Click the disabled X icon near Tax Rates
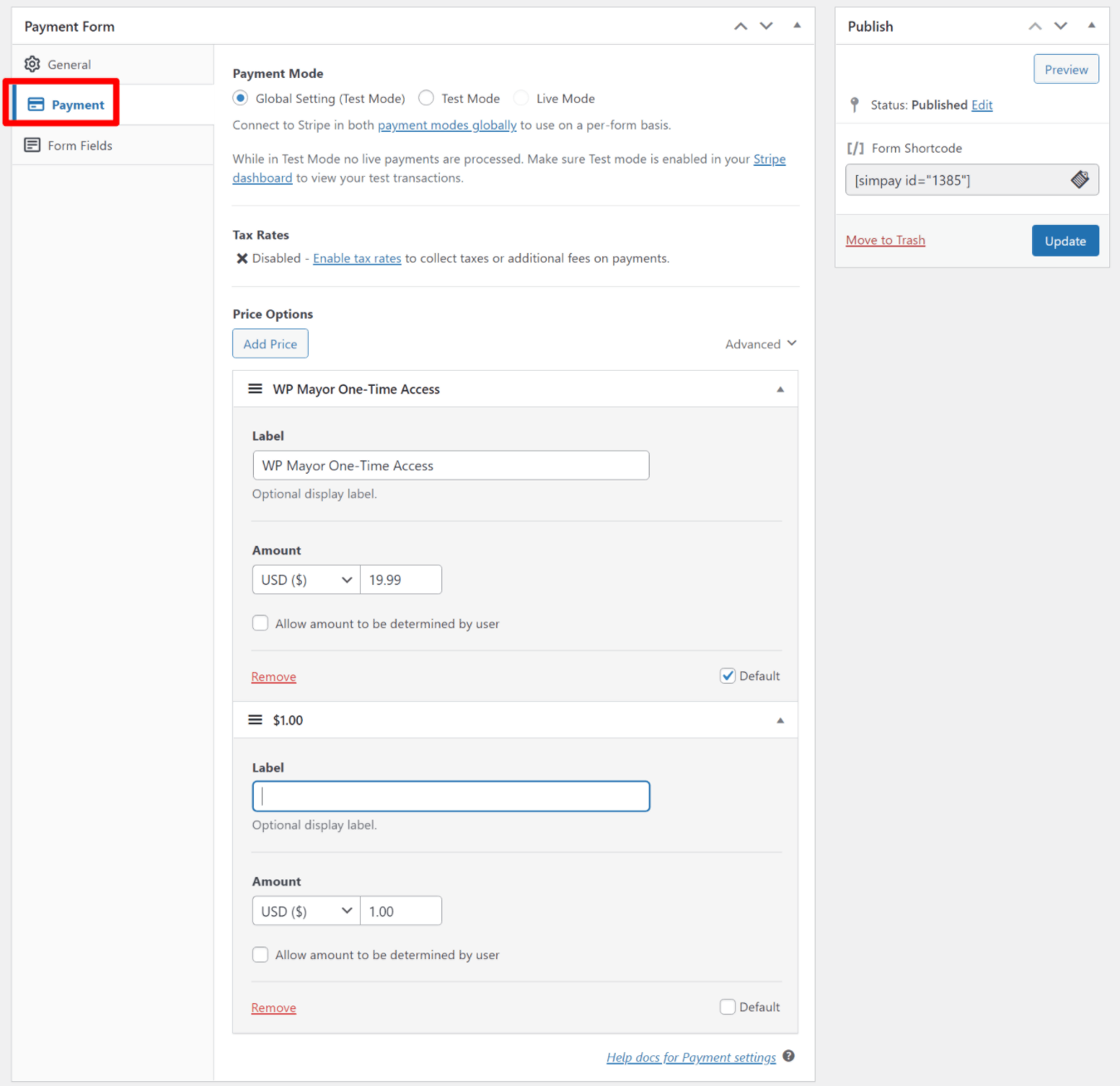 click(x=242, y=258)
